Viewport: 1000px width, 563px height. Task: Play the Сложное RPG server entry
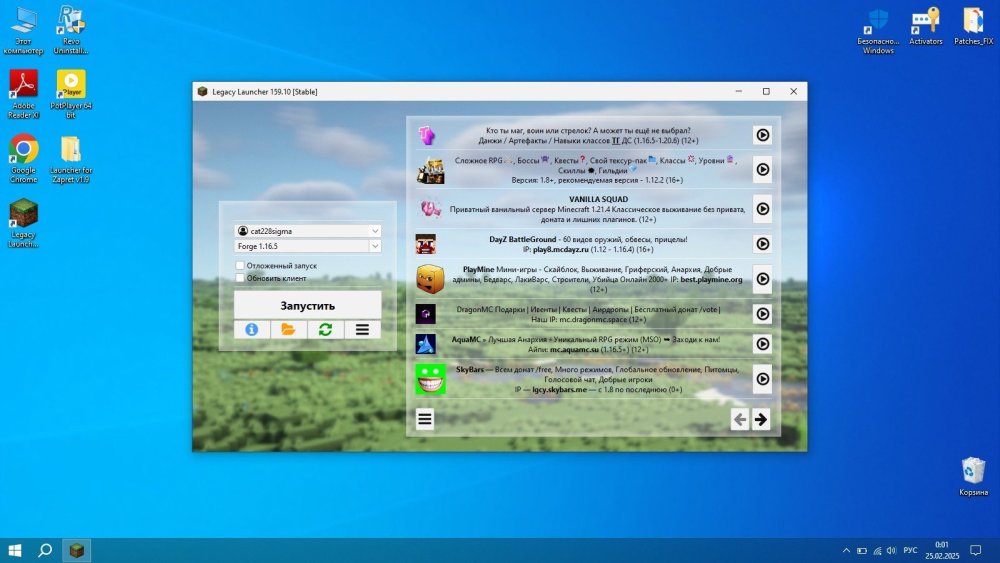tap(762, 170)
